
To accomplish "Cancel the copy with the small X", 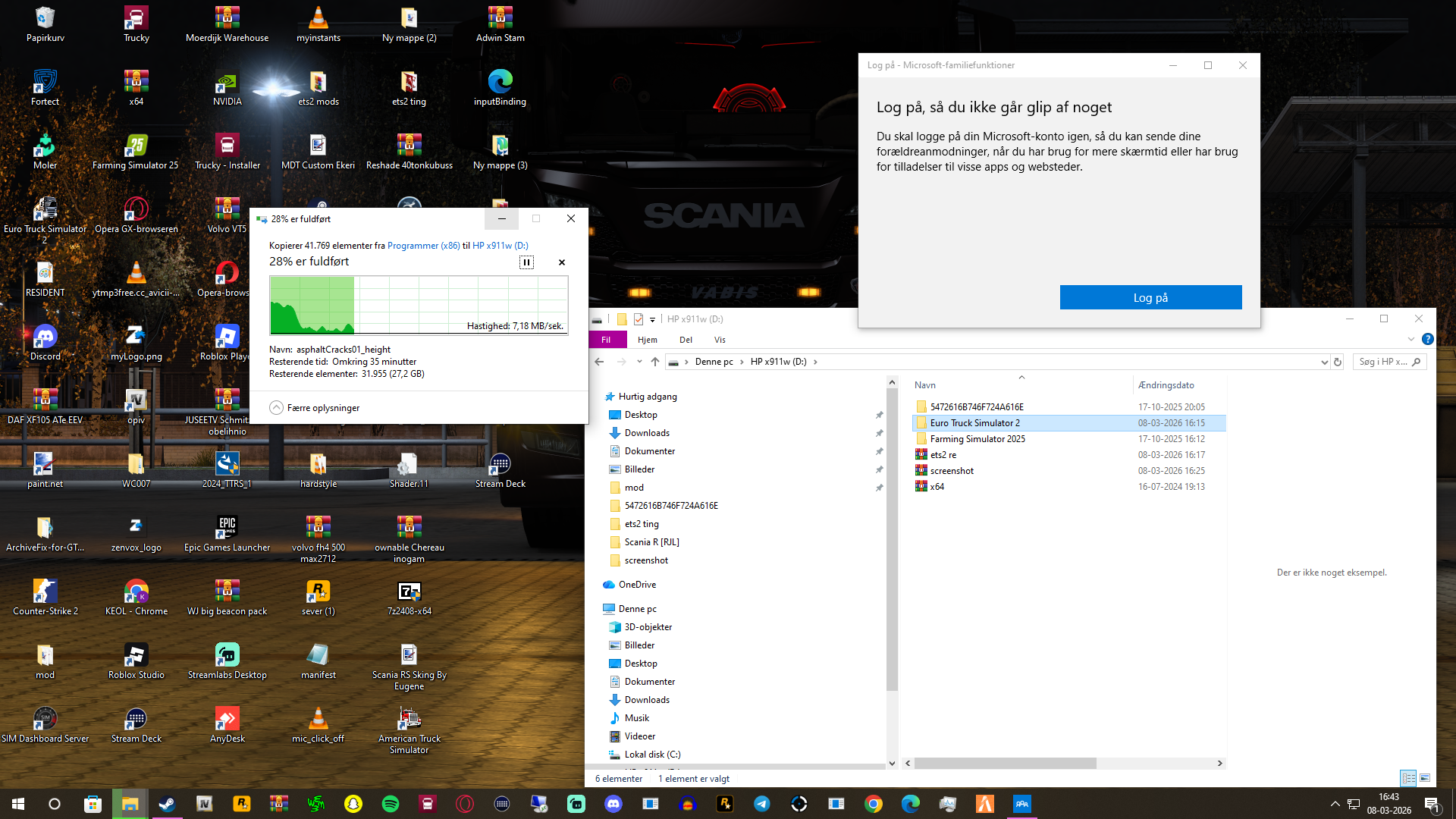I will (562, 262).
